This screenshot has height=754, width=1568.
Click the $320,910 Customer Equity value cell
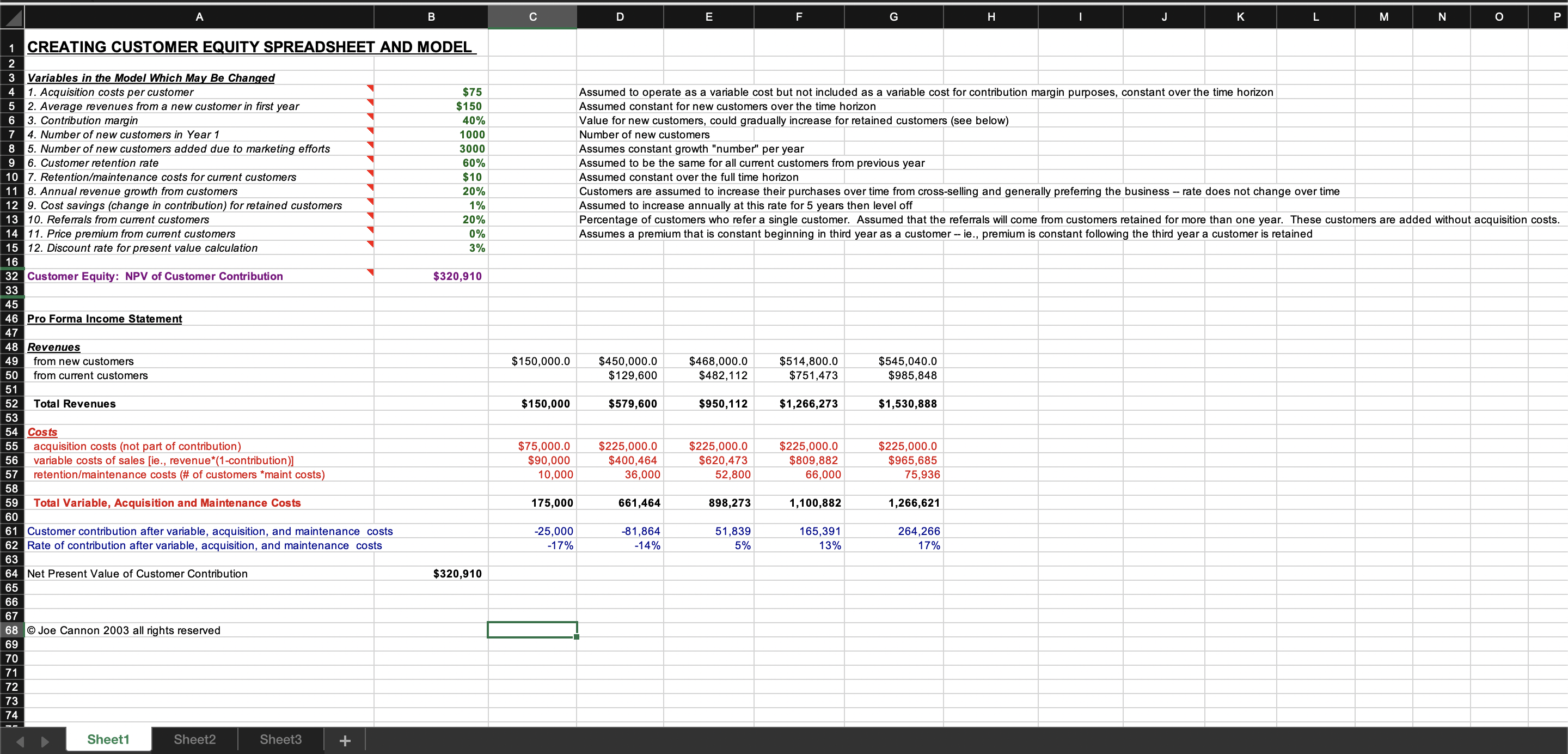[457, 276]
